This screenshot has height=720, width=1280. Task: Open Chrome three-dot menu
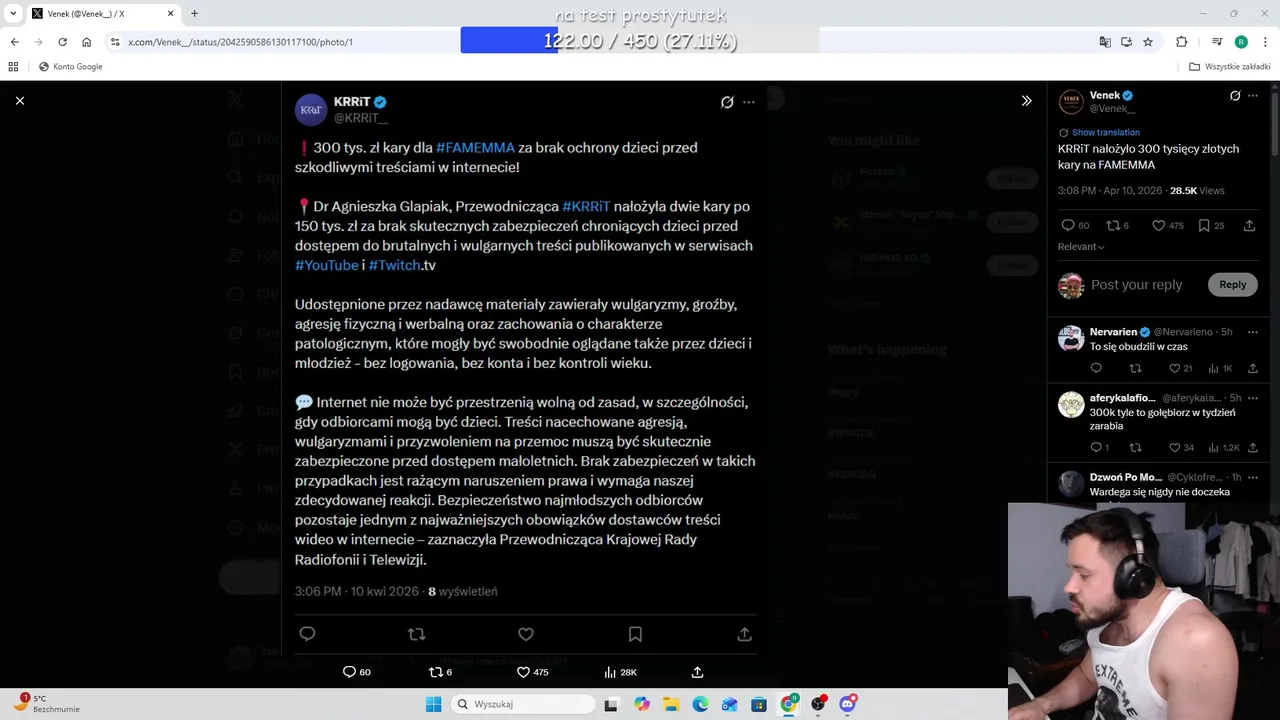click(x=1265, y=42)
